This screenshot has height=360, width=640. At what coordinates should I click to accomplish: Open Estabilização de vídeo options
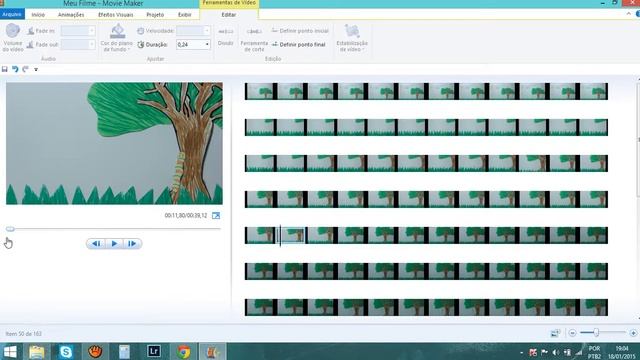point(352,38)
